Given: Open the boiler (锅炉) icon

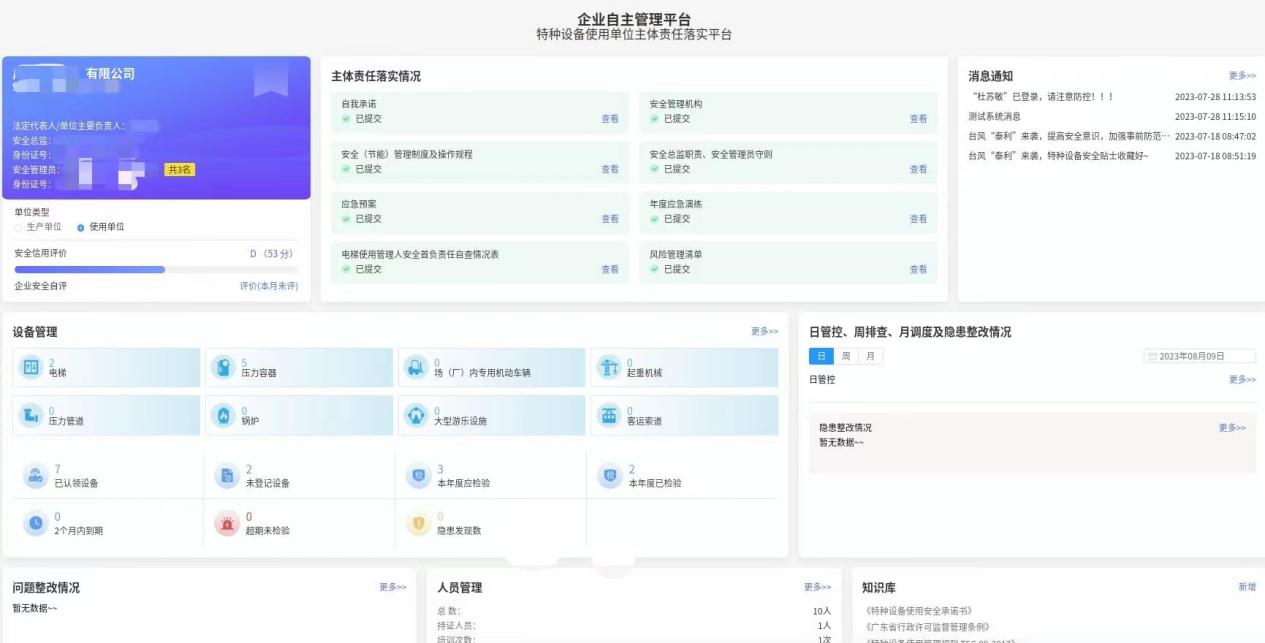Looking at the screenshot, I should pyautogui.click(x=223, y=415).
